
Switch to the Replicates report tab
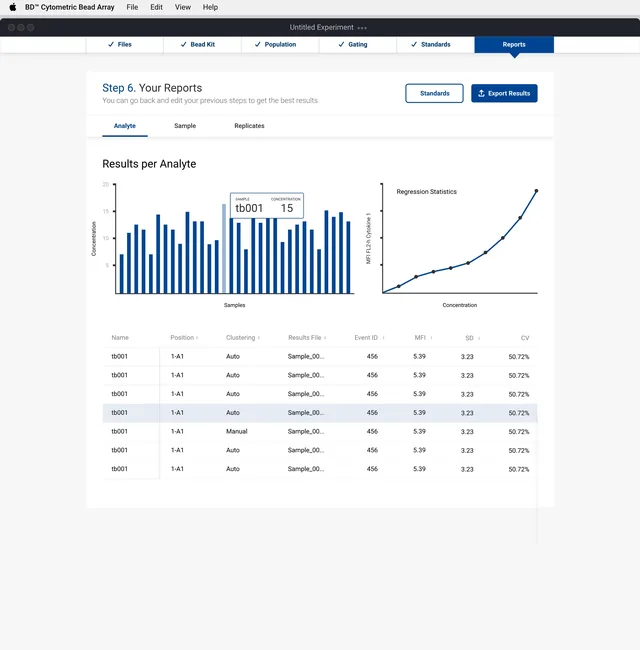[249, 126]
